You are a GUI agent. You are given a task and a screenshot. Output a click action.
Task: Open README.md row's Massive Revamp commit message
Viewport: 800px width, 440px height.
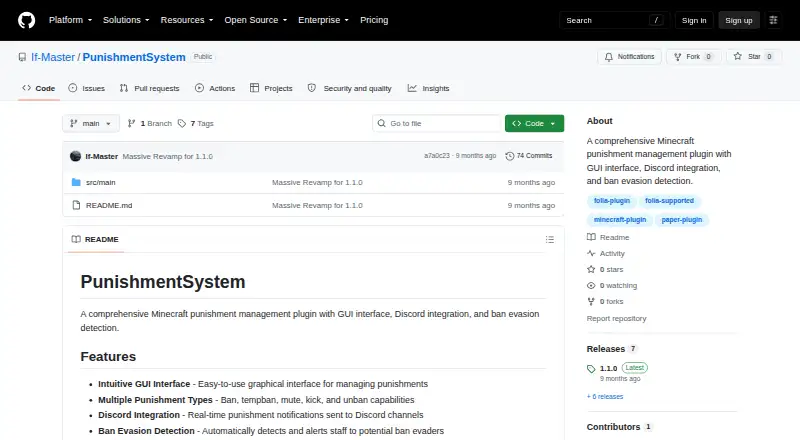coord(317,205)
